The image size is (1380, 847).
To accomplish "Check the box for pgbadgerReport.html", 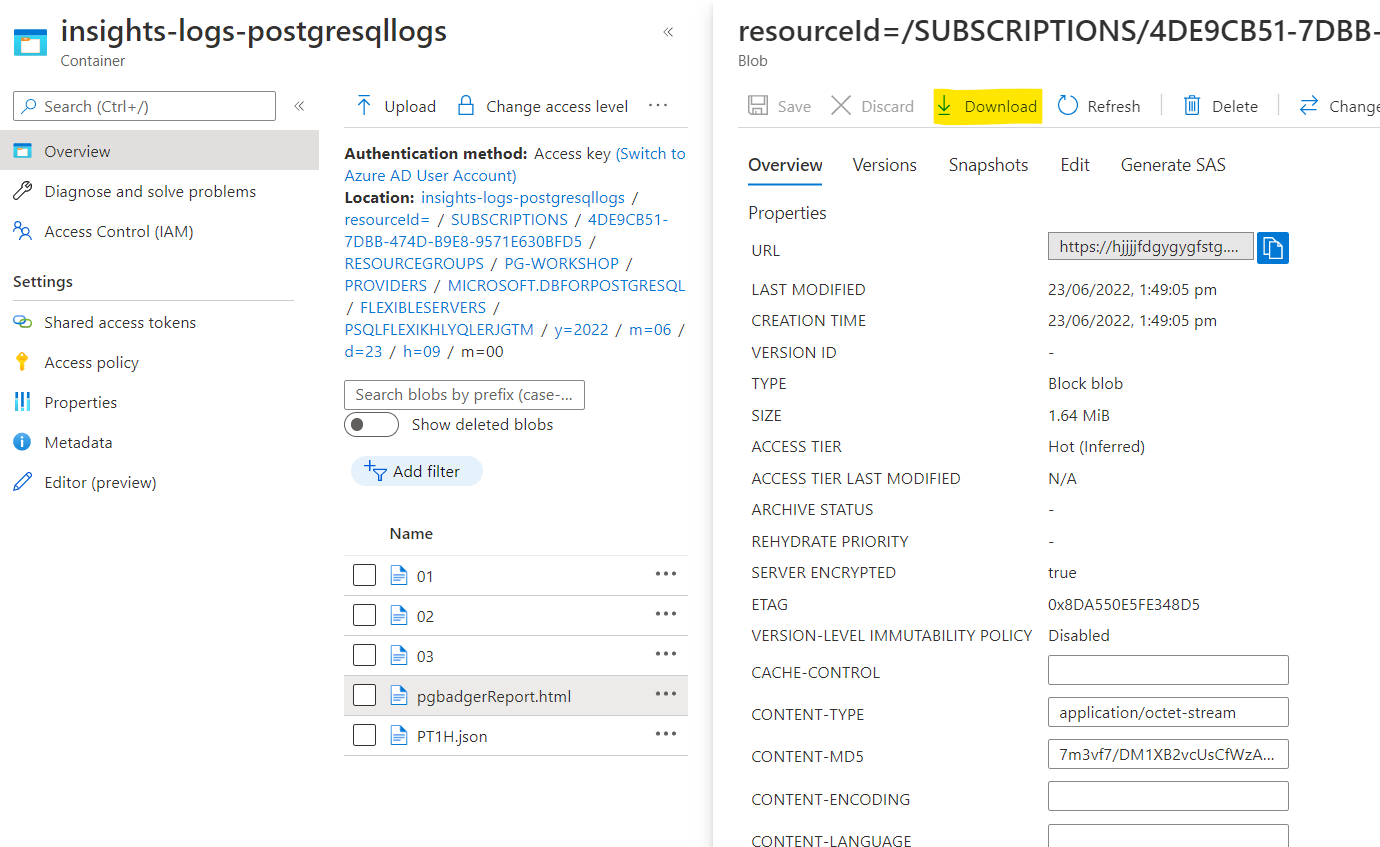I will pos(364,695).
